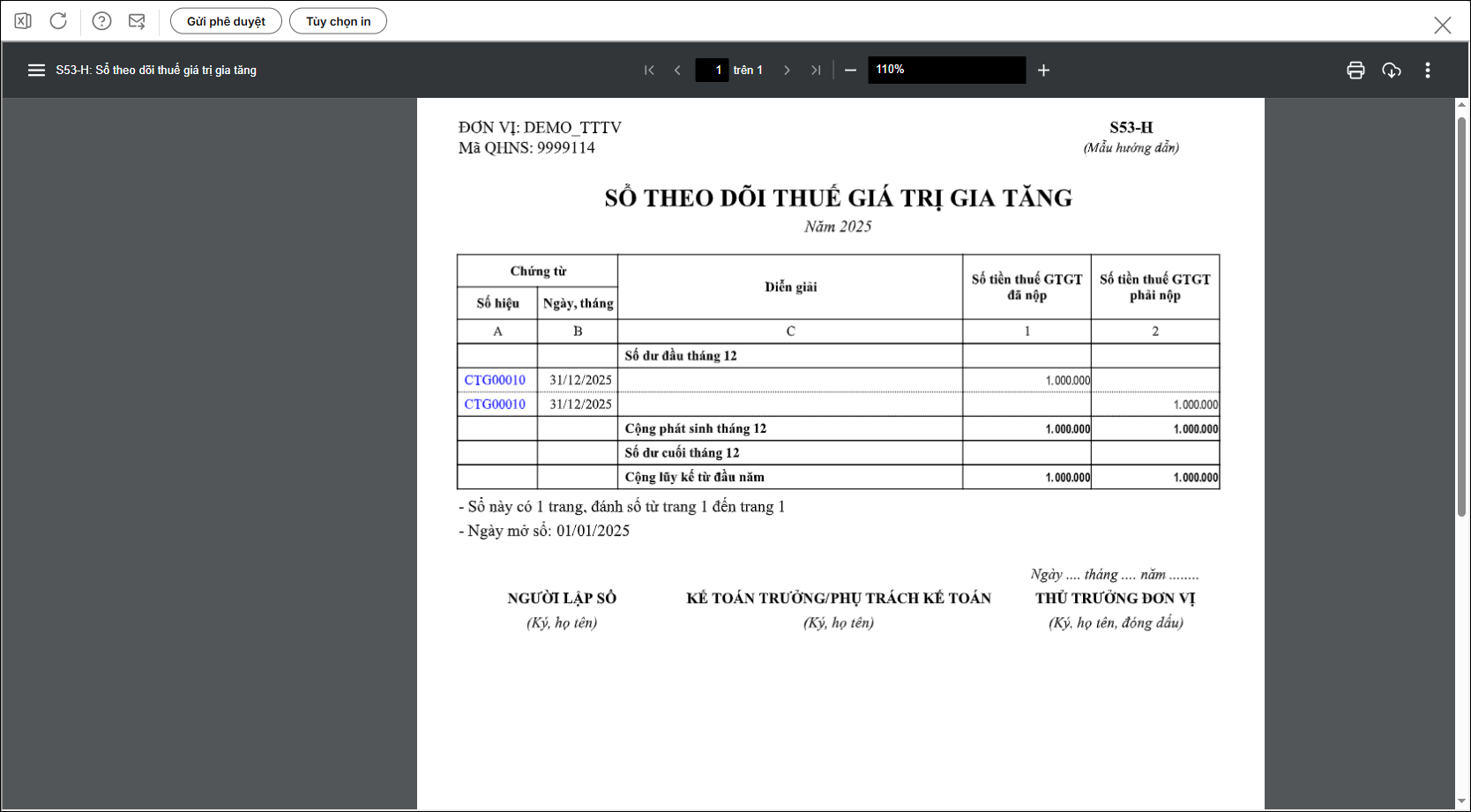Print the document using printer icon
The height and width of the screenshot is (812, 1471).
click(x=1355, y=71)
